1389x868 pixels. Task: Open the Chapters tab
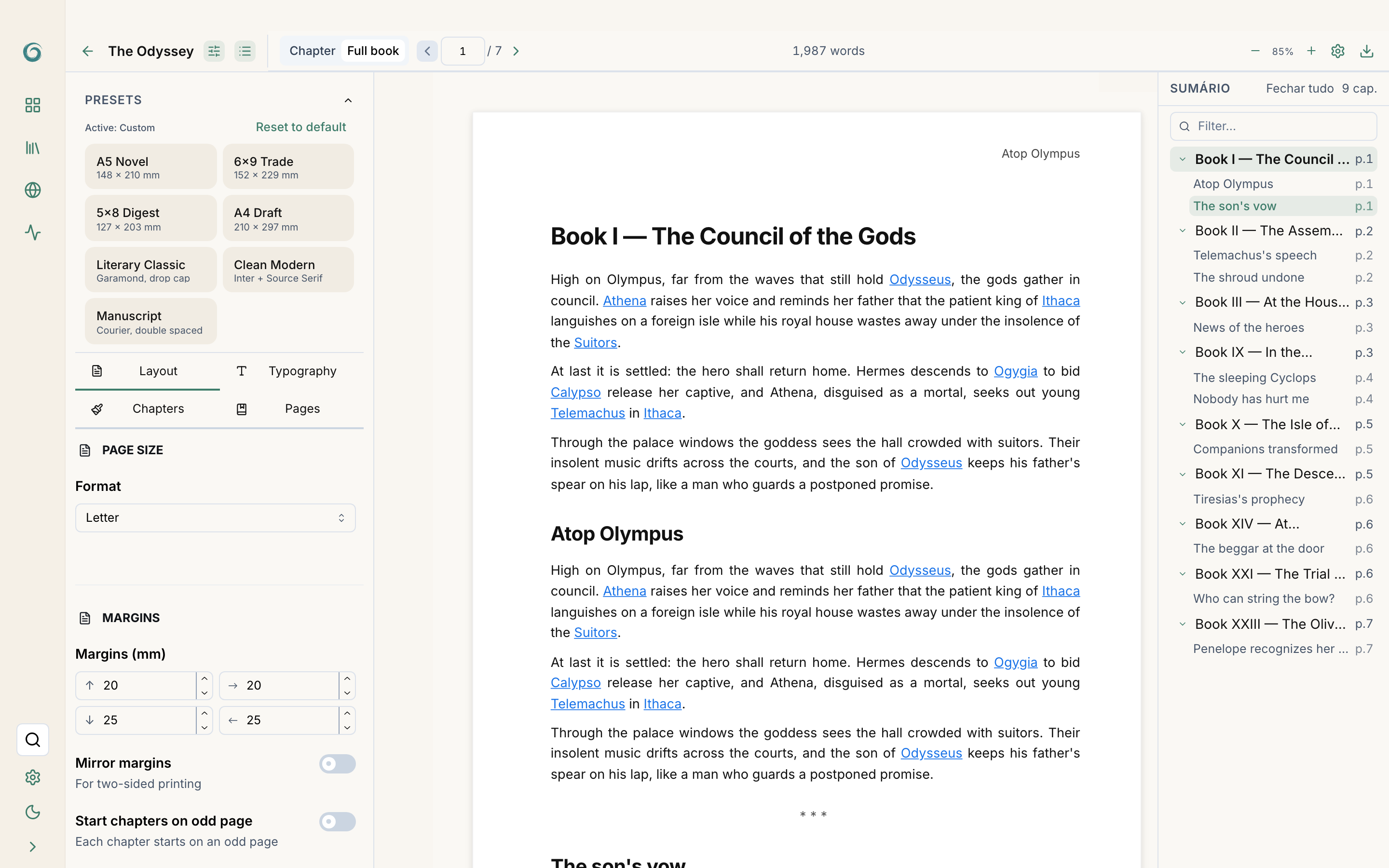click(148, 409)
